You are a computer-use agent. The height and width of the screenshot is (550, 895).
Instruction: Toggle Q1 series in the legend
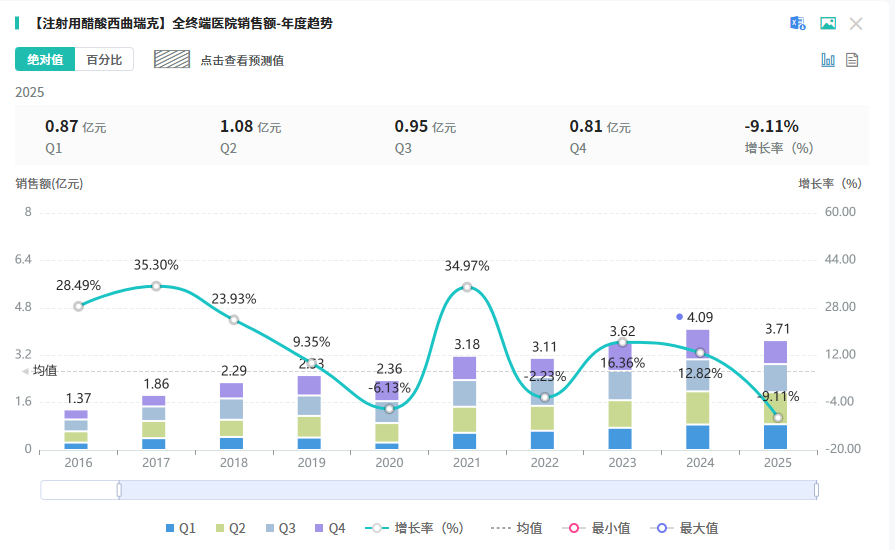tap(180, 528)
